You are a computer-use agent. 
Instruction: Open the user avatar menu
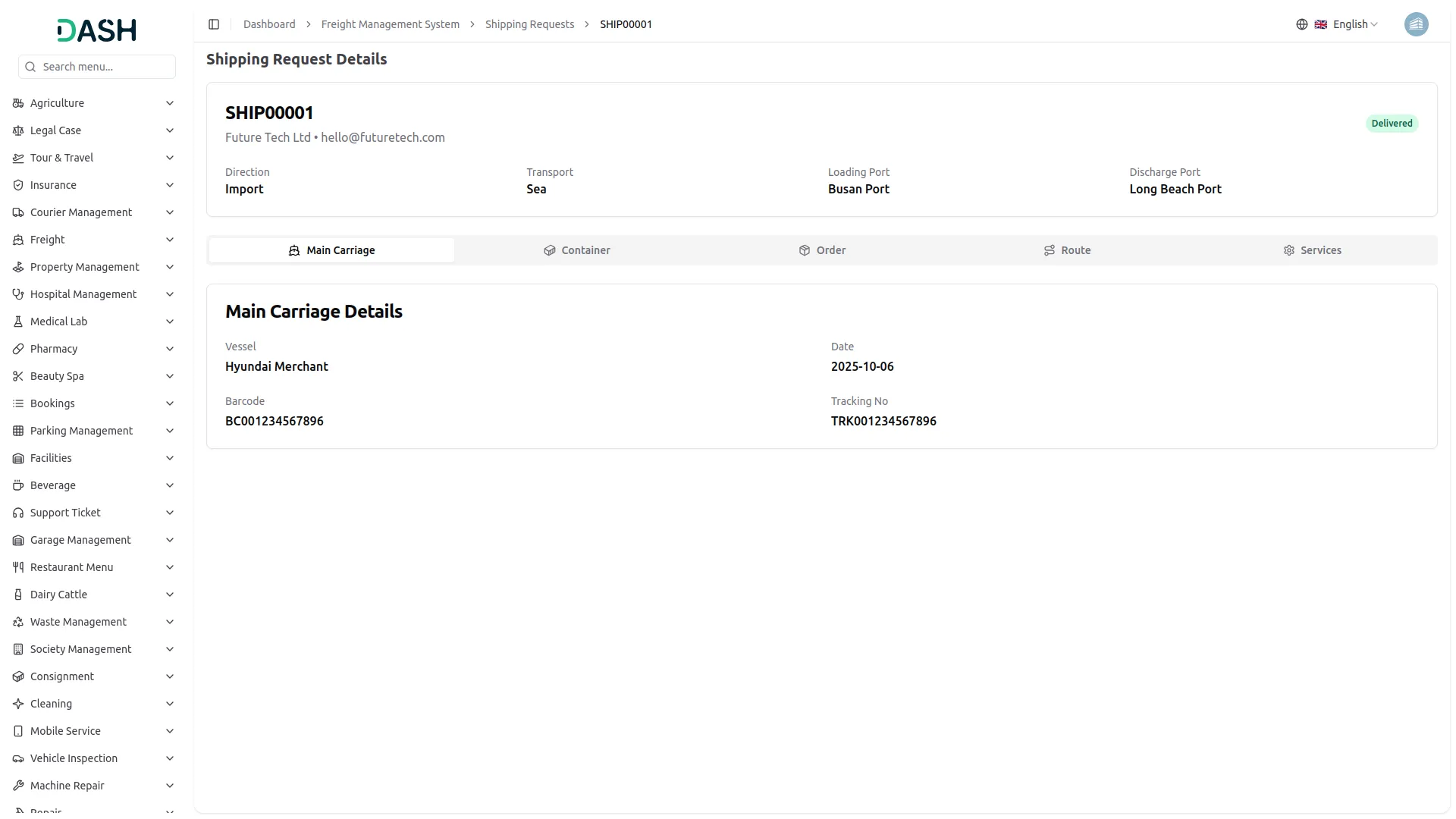[x=1416, y=24]
